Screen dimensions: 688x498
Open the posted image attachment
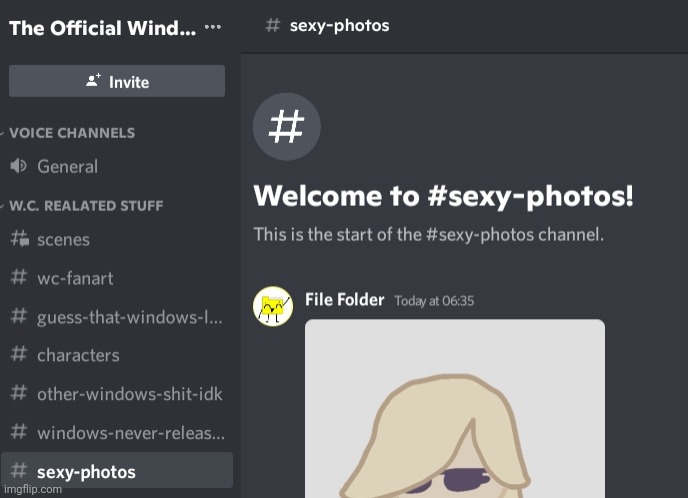[x=455, y=408]
